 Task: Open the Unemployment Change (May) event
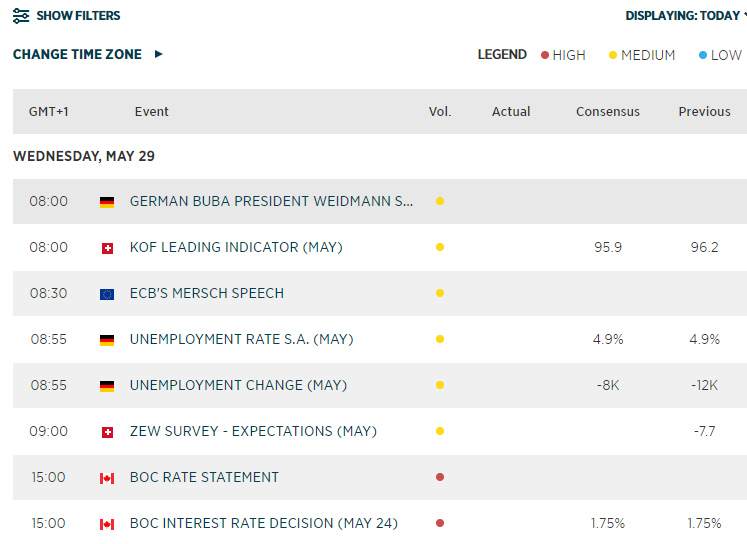(238, 385)
